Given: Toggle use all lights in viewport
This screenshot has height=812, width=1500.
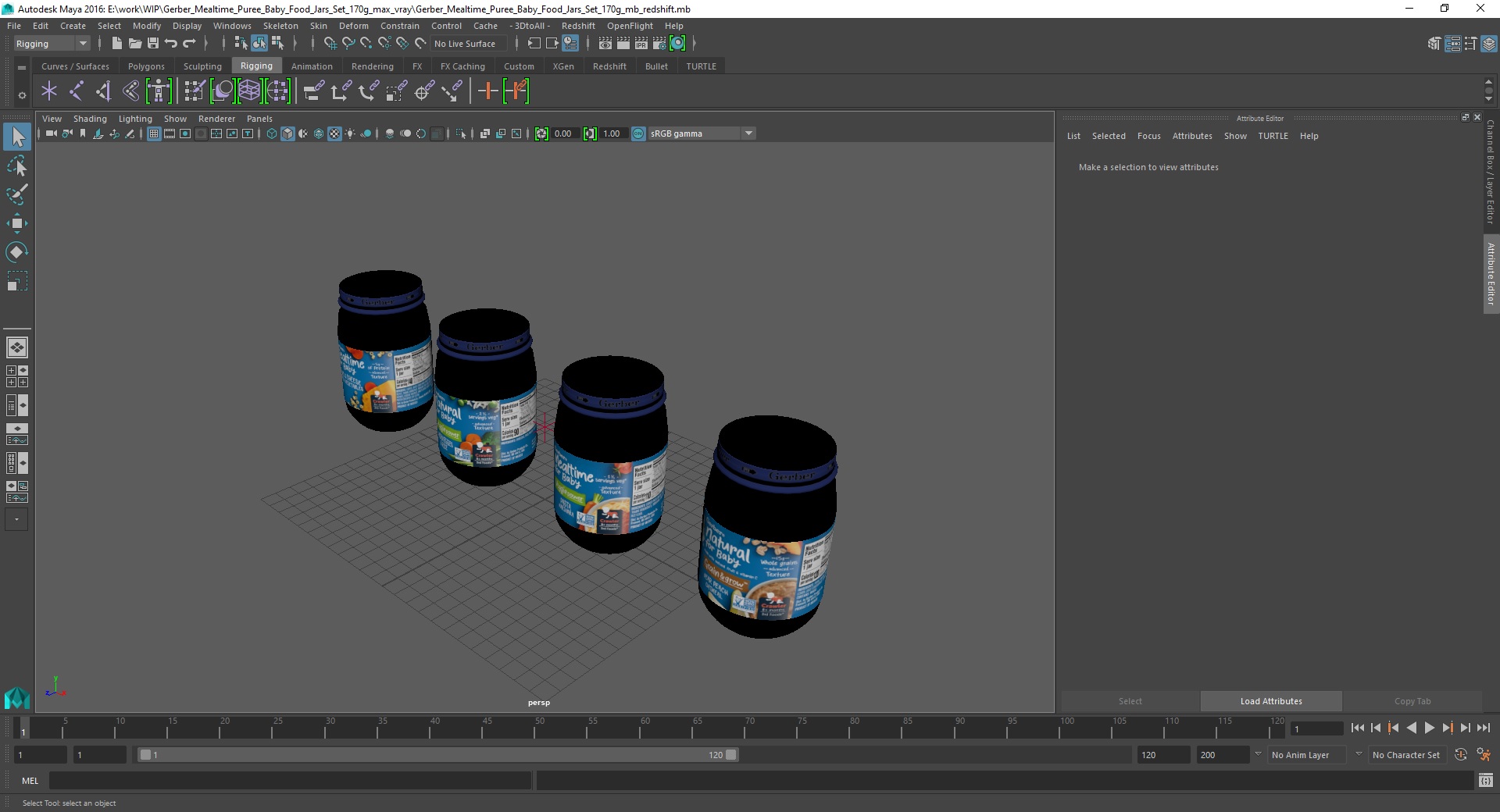Looking at the screenshot, I should pyautogui.click(x=350, y=134).
